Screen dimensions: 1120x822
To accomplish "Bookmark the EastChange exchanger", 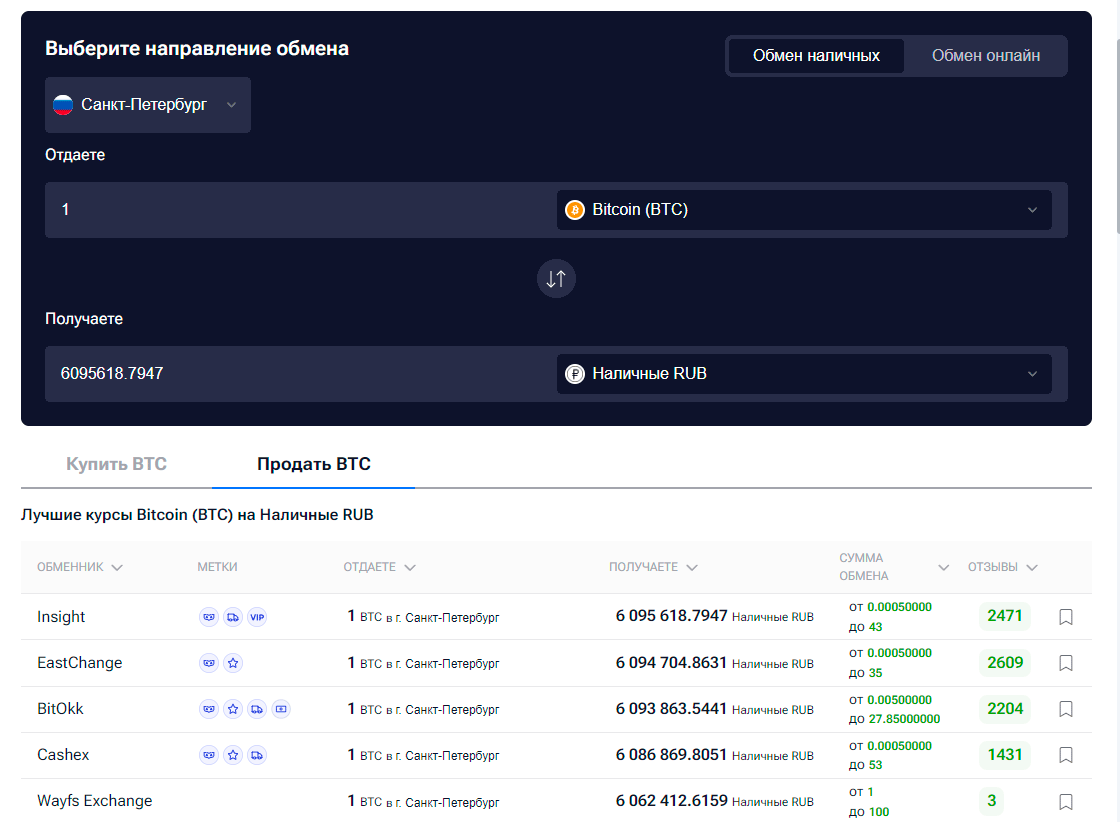I will coord(1066,663).
